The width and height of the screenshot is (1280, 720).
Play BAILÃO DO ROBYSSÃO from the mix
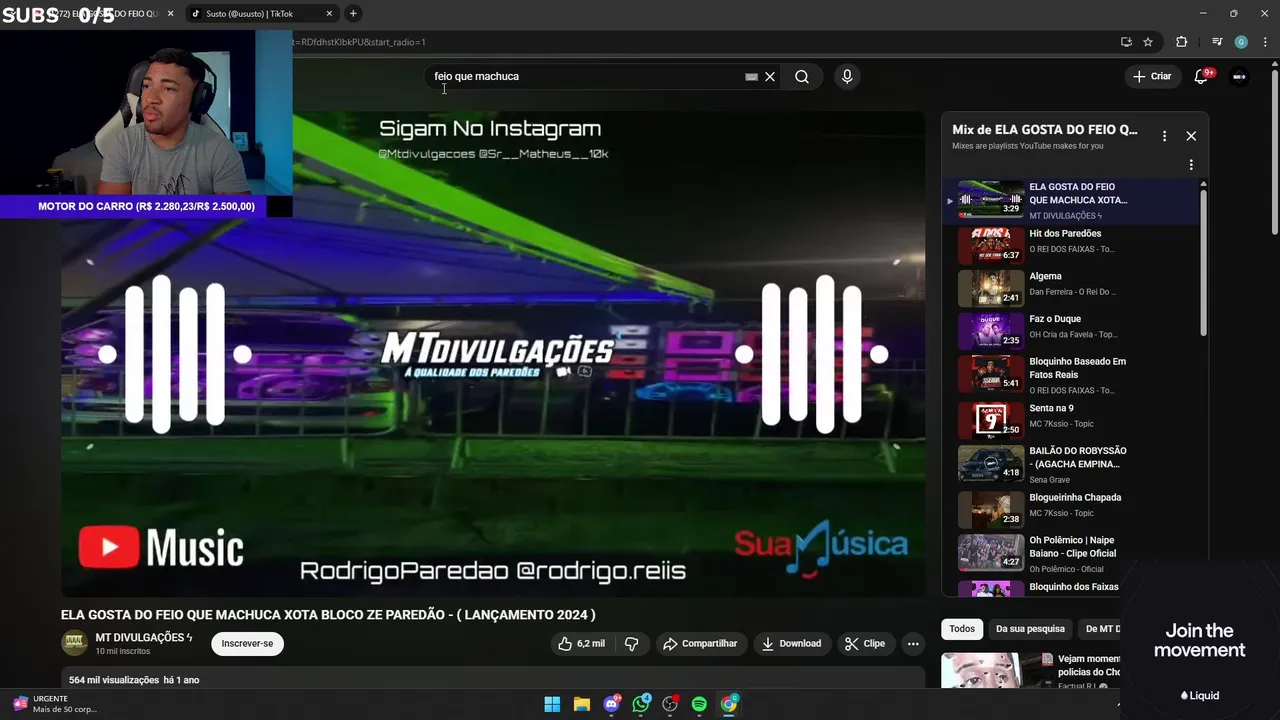pos(1070,464)
